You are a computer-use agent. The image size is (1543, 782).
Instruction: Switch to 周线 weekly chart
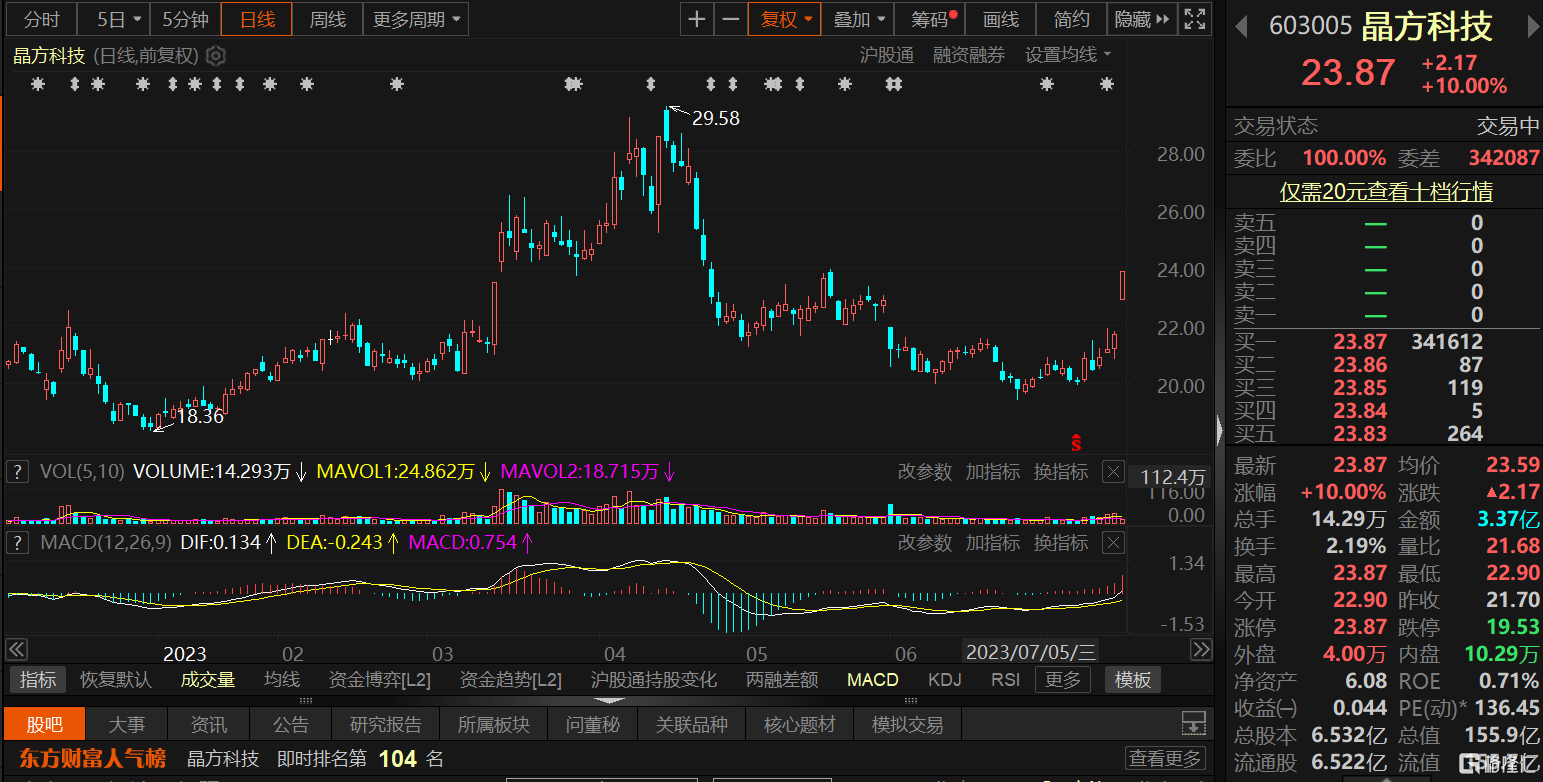point(327,19)
